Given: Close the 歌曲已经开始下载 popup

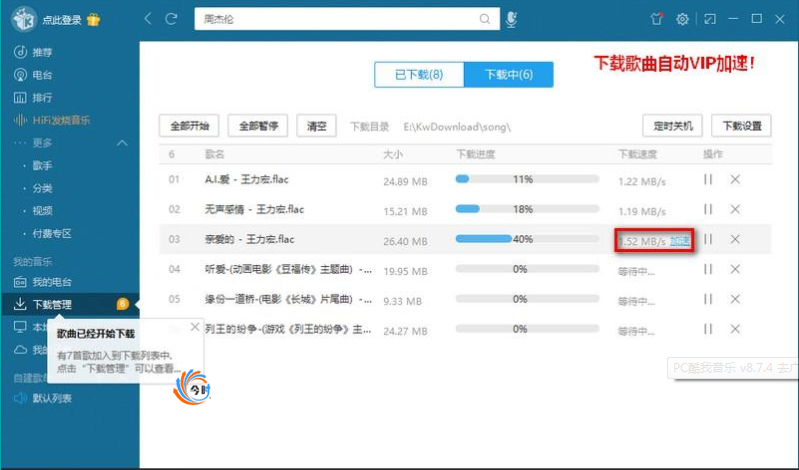Looking at the screenshot, I should tap(195, 327).
